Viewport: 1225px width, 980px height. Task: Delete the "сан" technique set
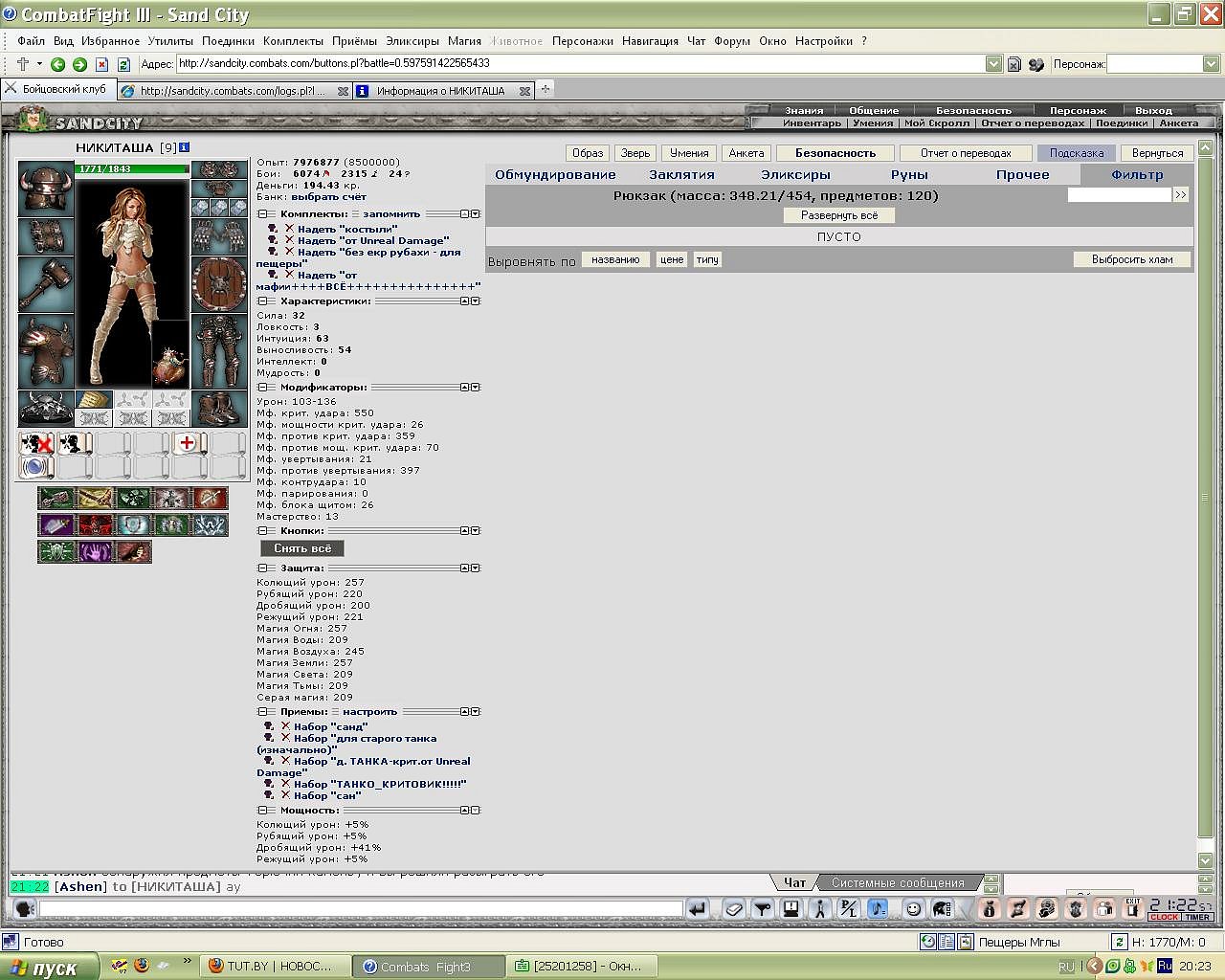(x=285, y=795)
